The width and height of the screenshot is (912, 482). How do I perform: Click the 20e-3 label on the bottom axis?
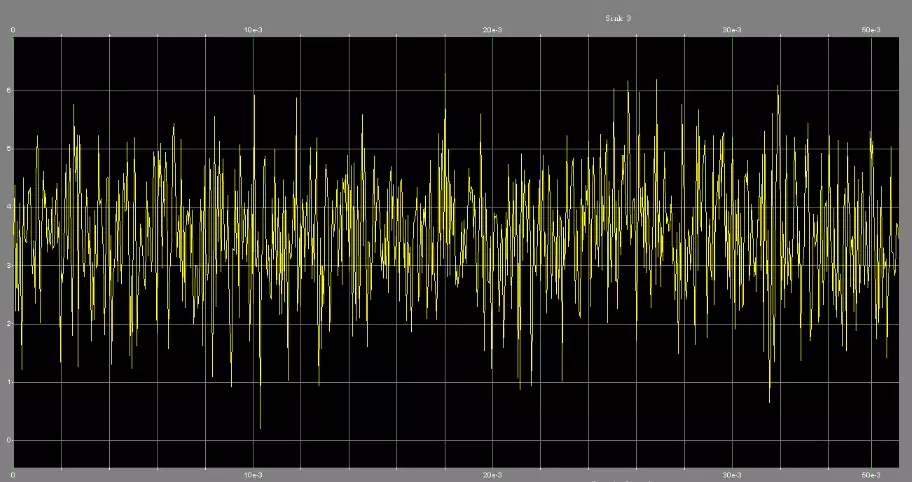[493, 475]
